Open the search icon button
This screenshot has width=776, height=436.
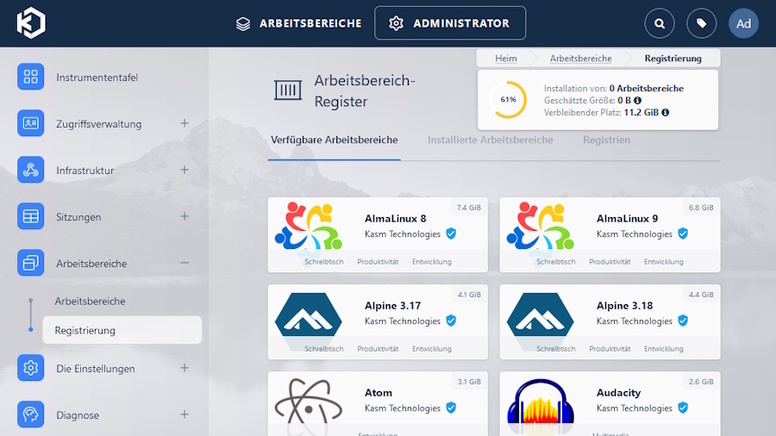660,23
